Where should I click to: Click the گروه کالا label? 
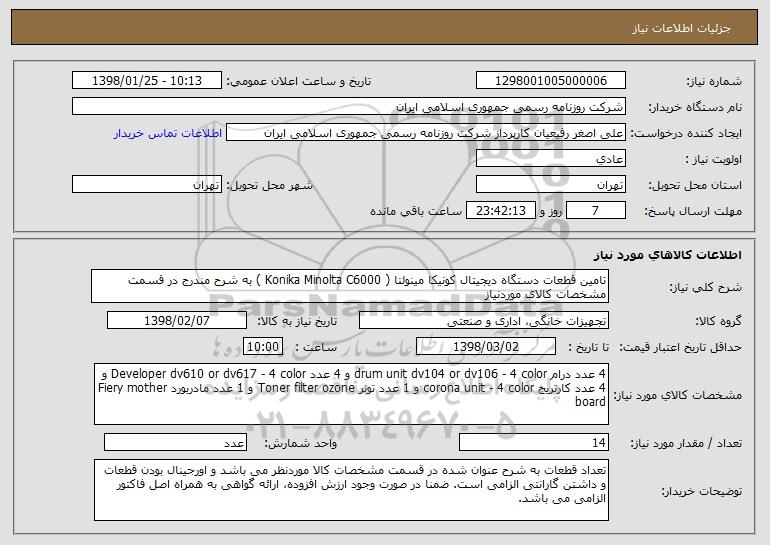(x=718, y=322)
